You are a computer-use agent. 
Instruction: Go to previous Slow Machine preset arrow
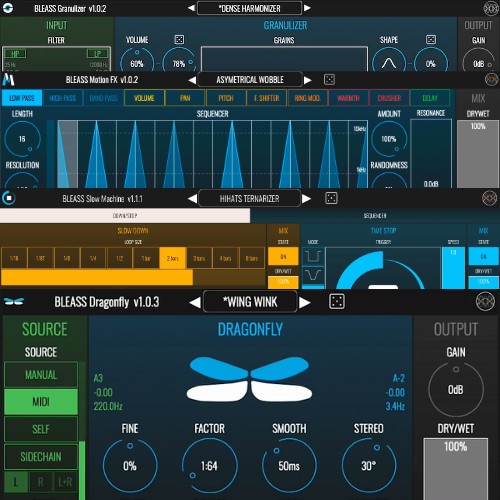click(192, 199)
